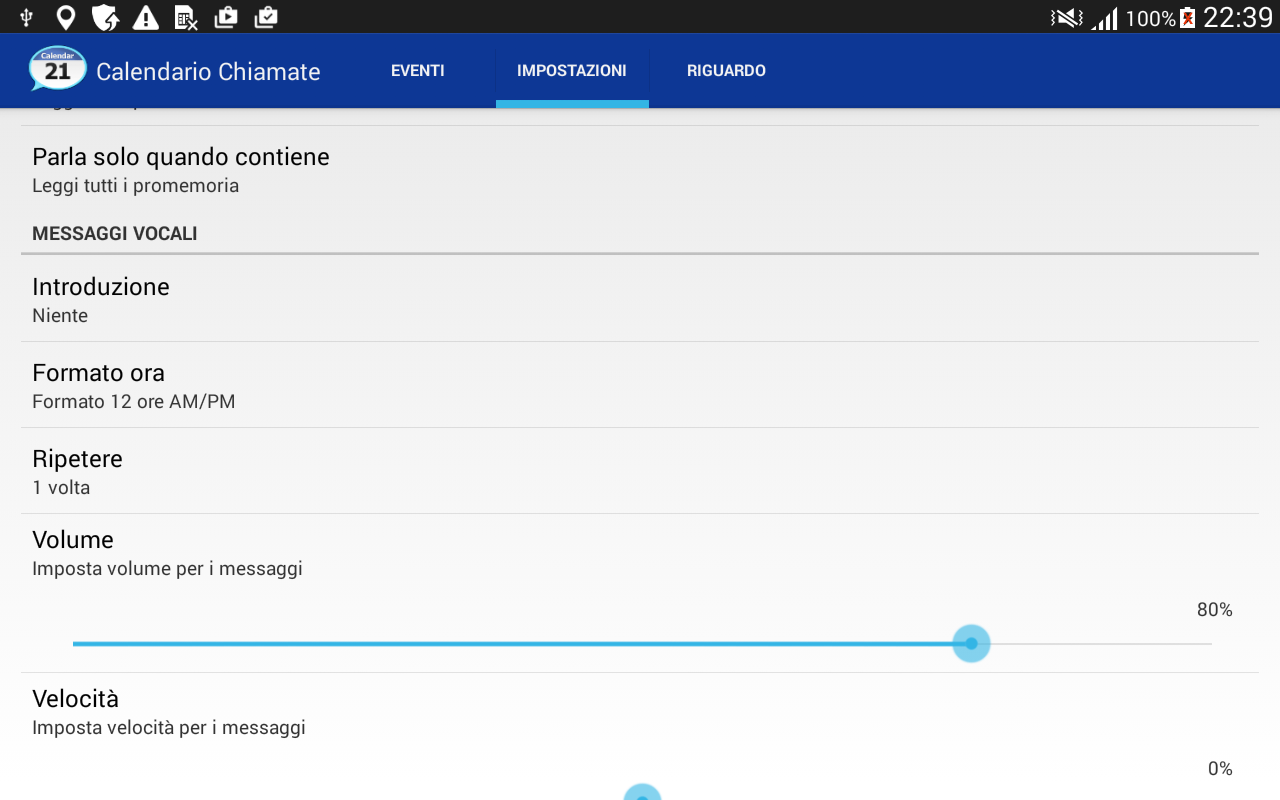Click the Calendario Chiamate title

208,71
